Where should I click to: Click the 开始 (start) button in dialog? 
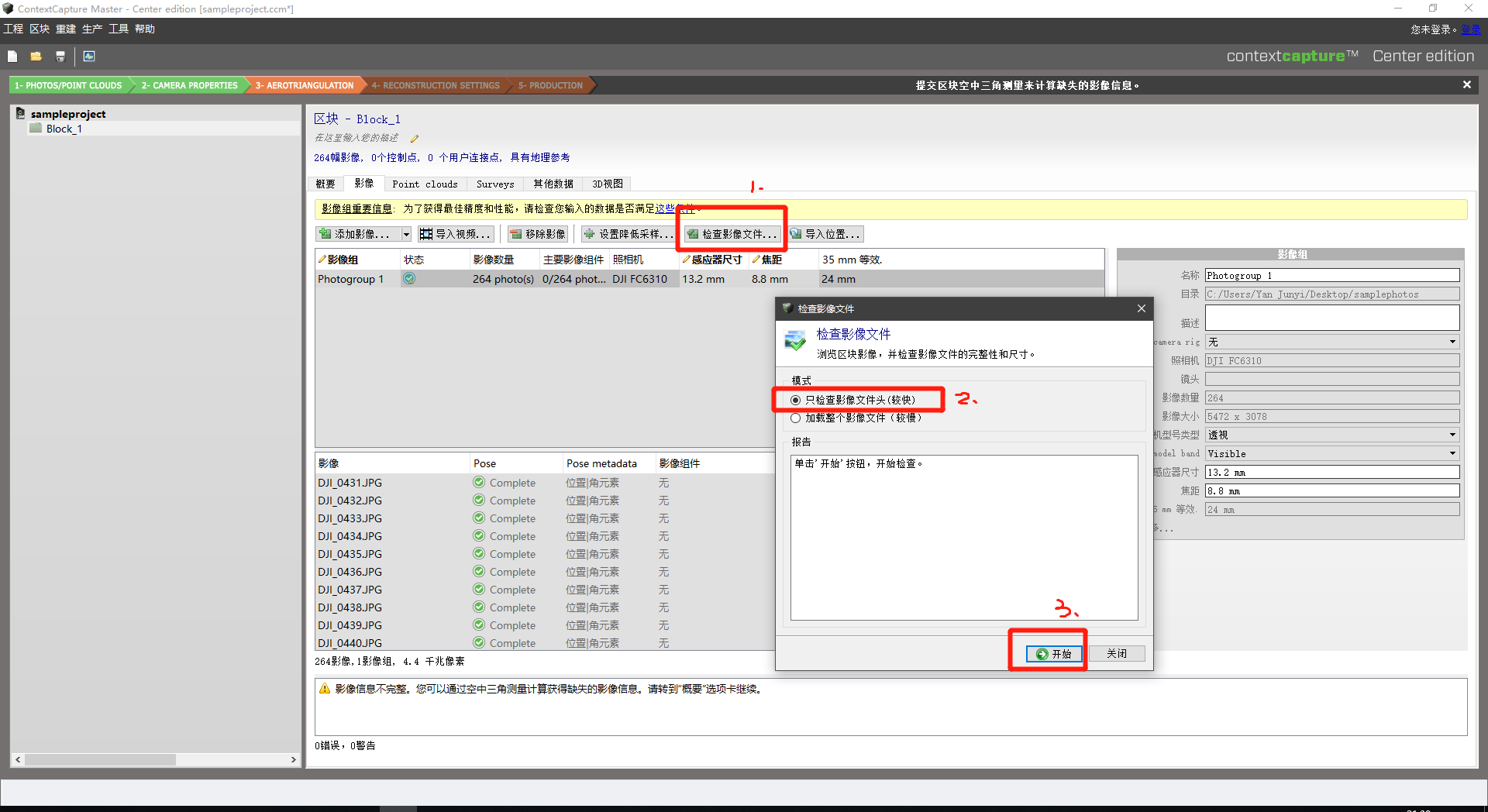tap(1053, 654)
